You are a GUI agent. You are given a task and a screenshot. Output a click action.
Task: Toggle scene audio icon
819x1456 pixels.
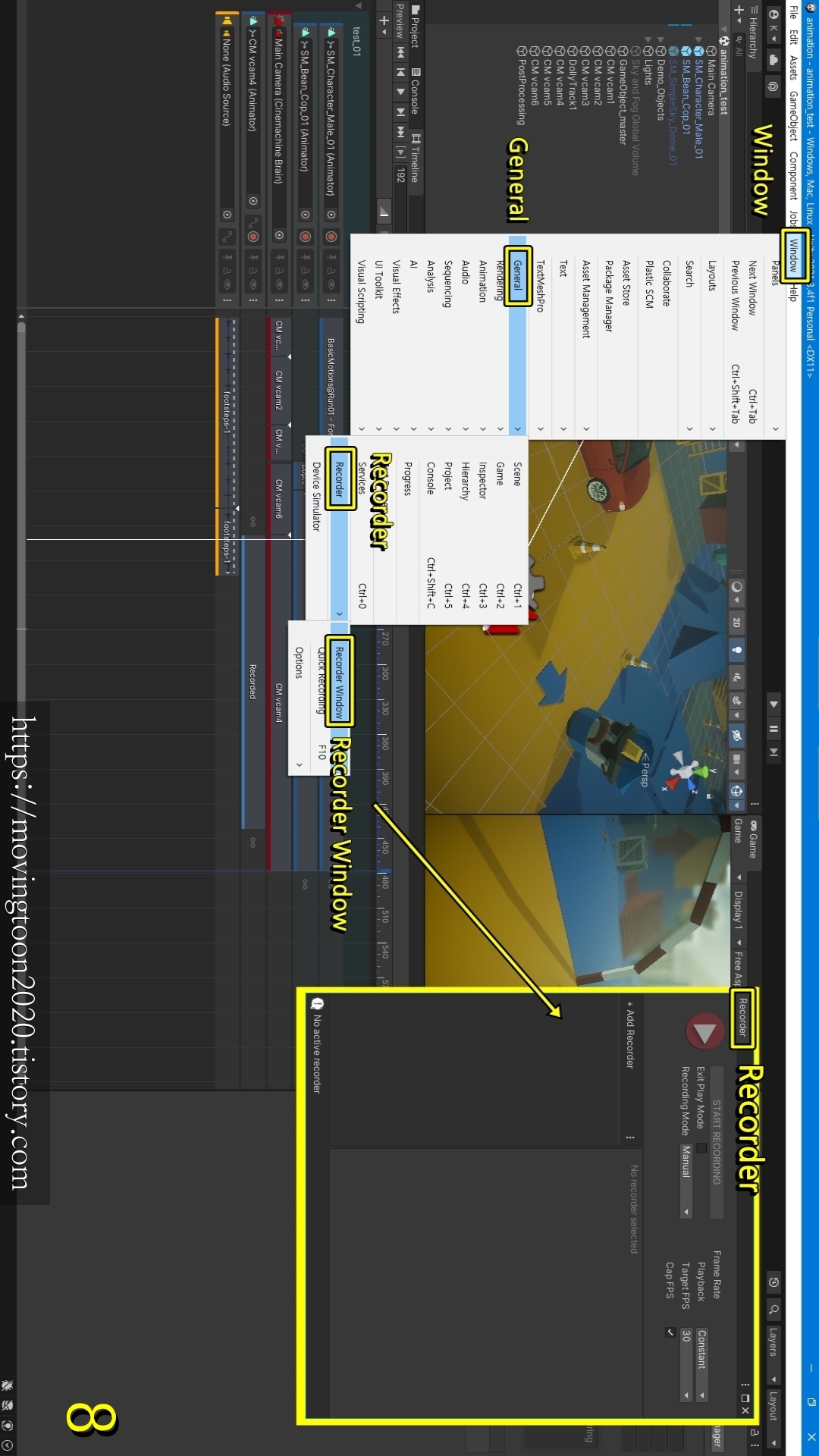pos(736,676)
